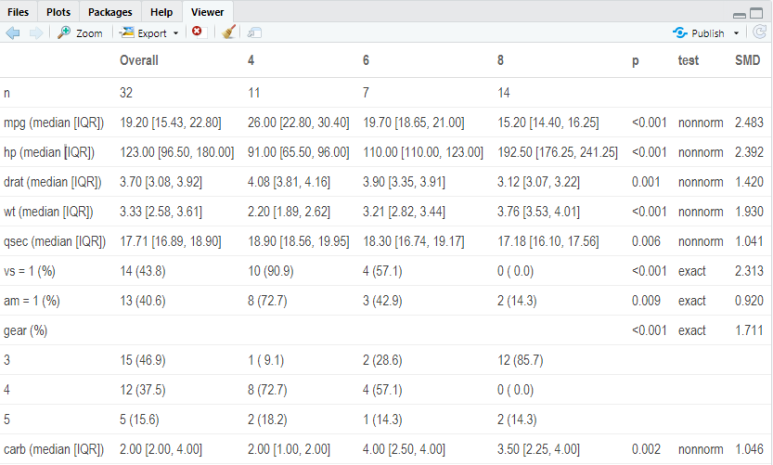773x465 pixels.
Task: Maximize the viewer pane
Action: (756, 13)
